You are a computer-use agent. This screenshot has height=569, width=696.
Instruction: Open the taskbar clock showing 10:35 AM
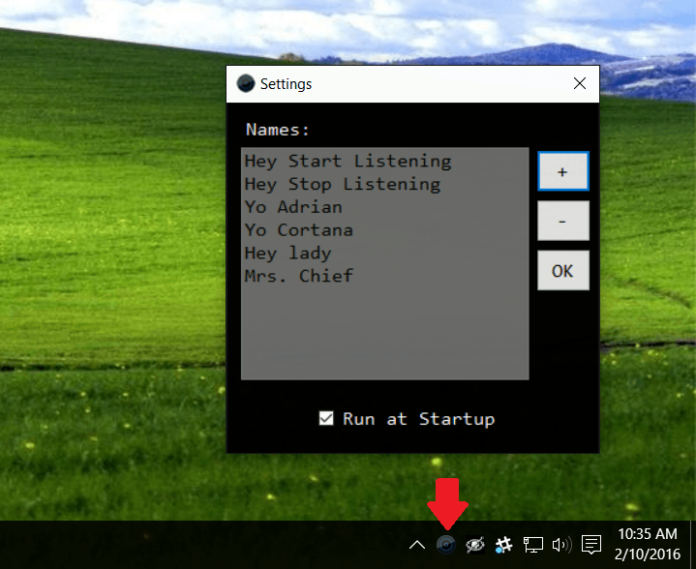(x=648, y=544)
